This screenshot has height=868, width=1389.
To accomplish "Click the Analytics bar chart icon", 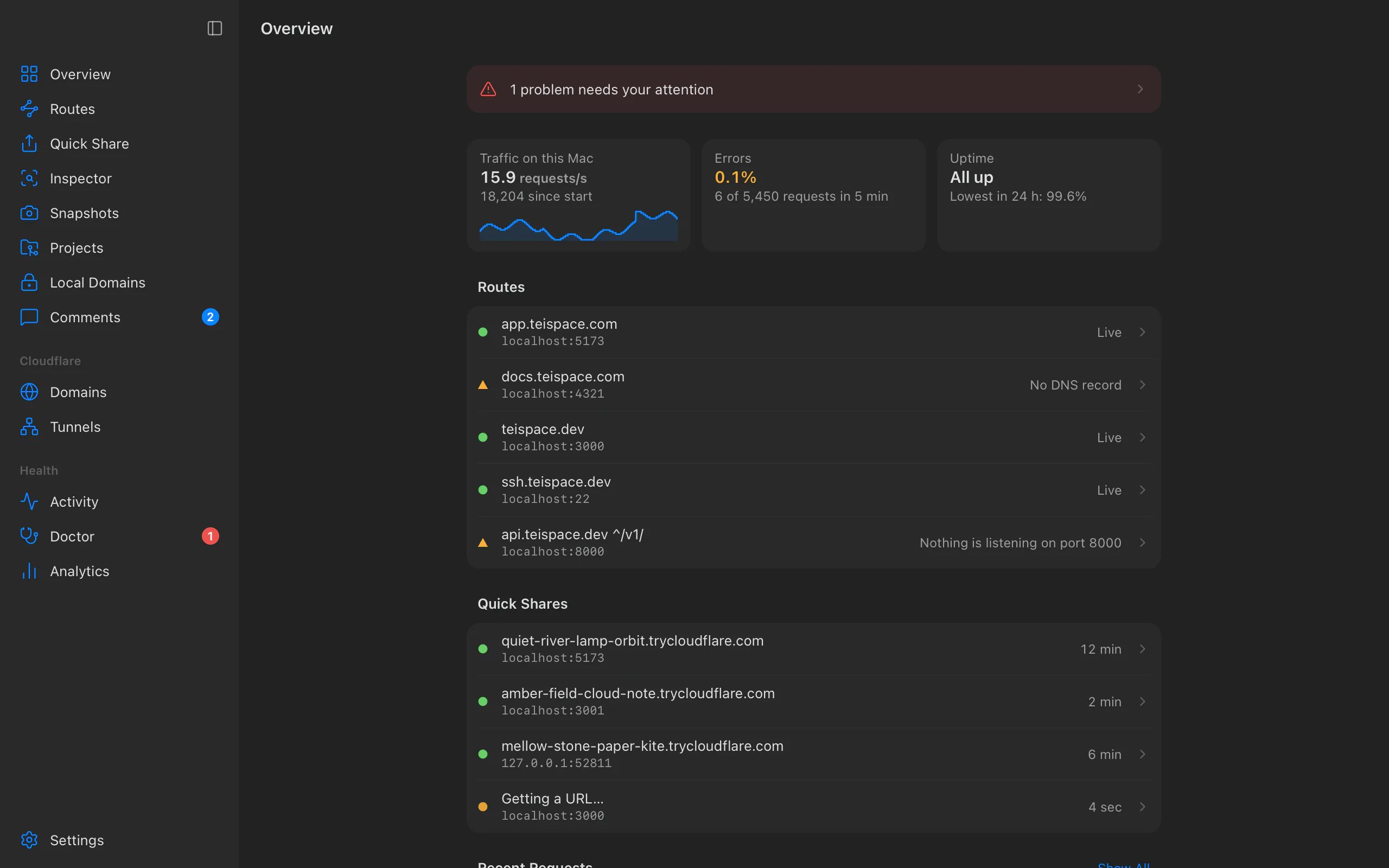I will pos(29,571).
